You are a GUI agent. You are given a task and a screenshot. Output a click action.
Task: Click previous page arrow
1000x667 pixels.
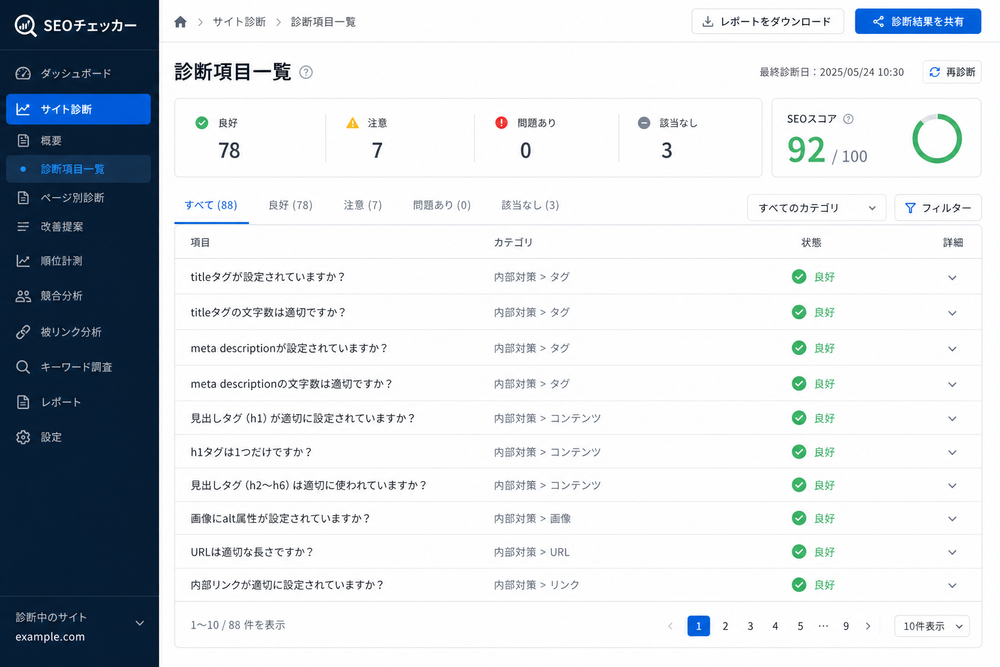click(x=670, y=626)
